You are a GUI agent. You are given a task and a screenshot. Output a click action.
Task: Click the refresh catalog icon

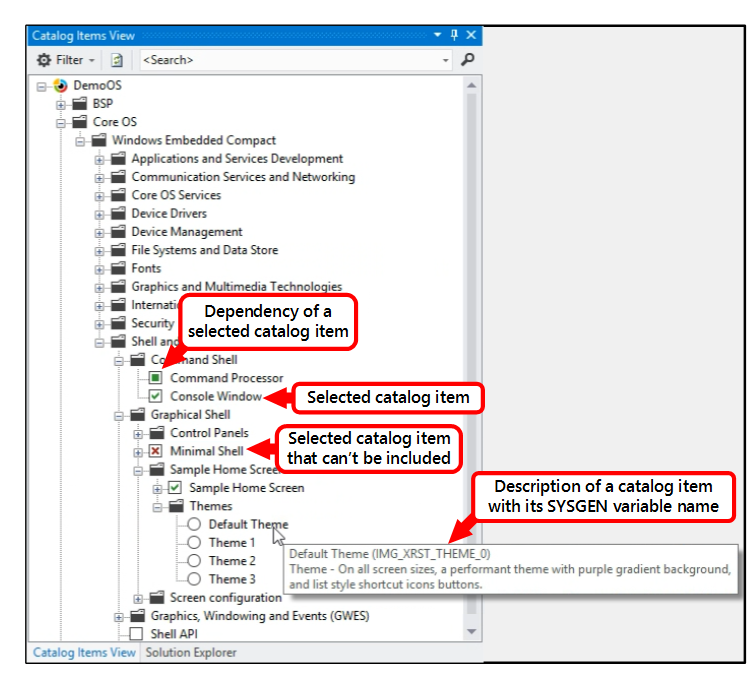click(x=117, y=60)
